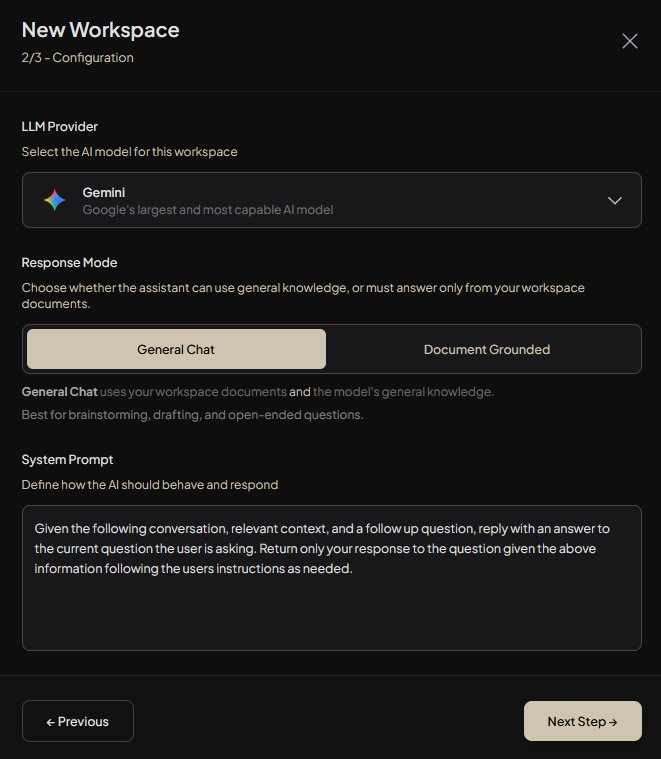
Task: Select the General Chat response mode
Action: tap(176, 349)
